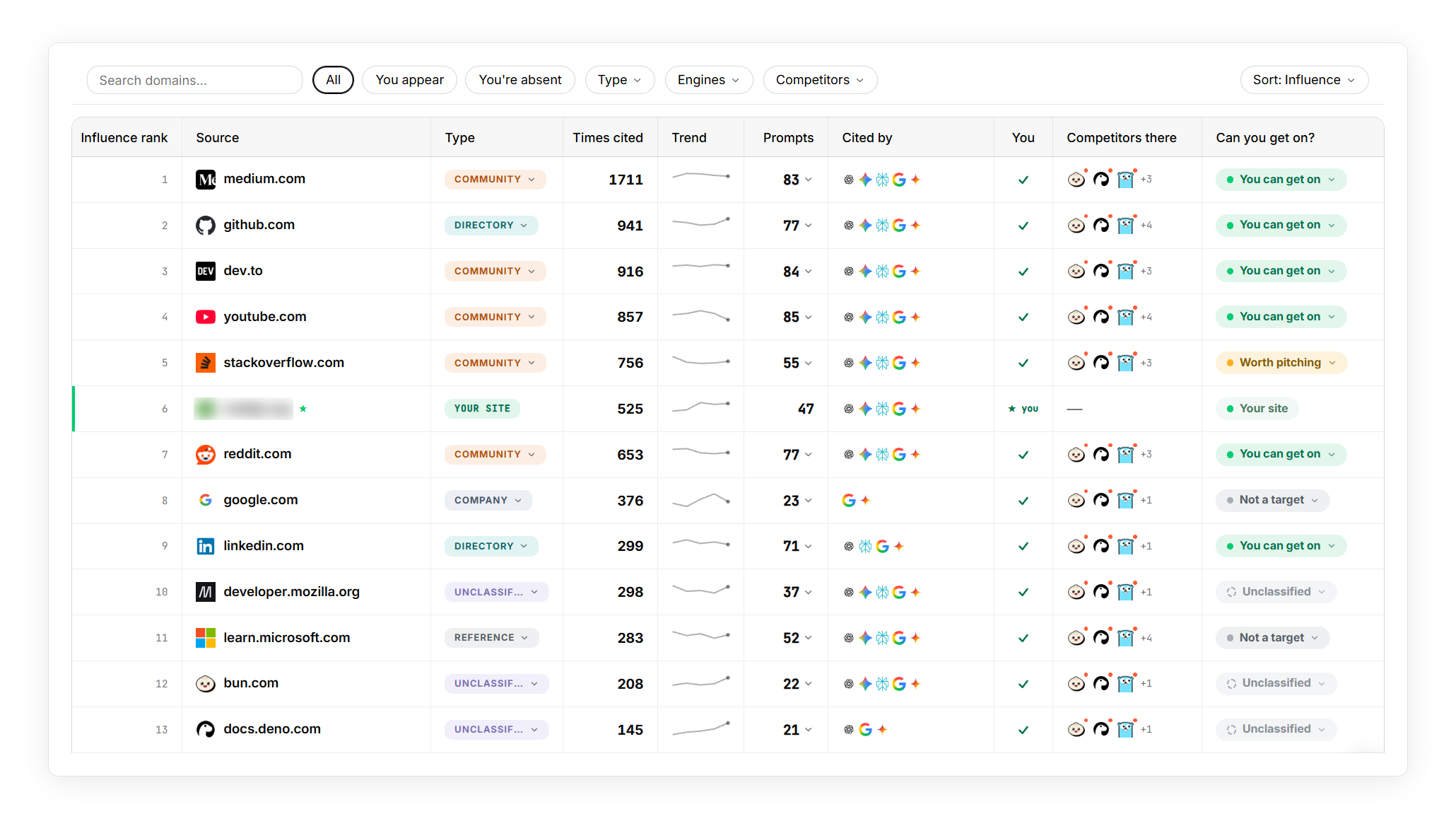
Task: Click the YOUR SITE type badge
Action: [x=482, y=409]
